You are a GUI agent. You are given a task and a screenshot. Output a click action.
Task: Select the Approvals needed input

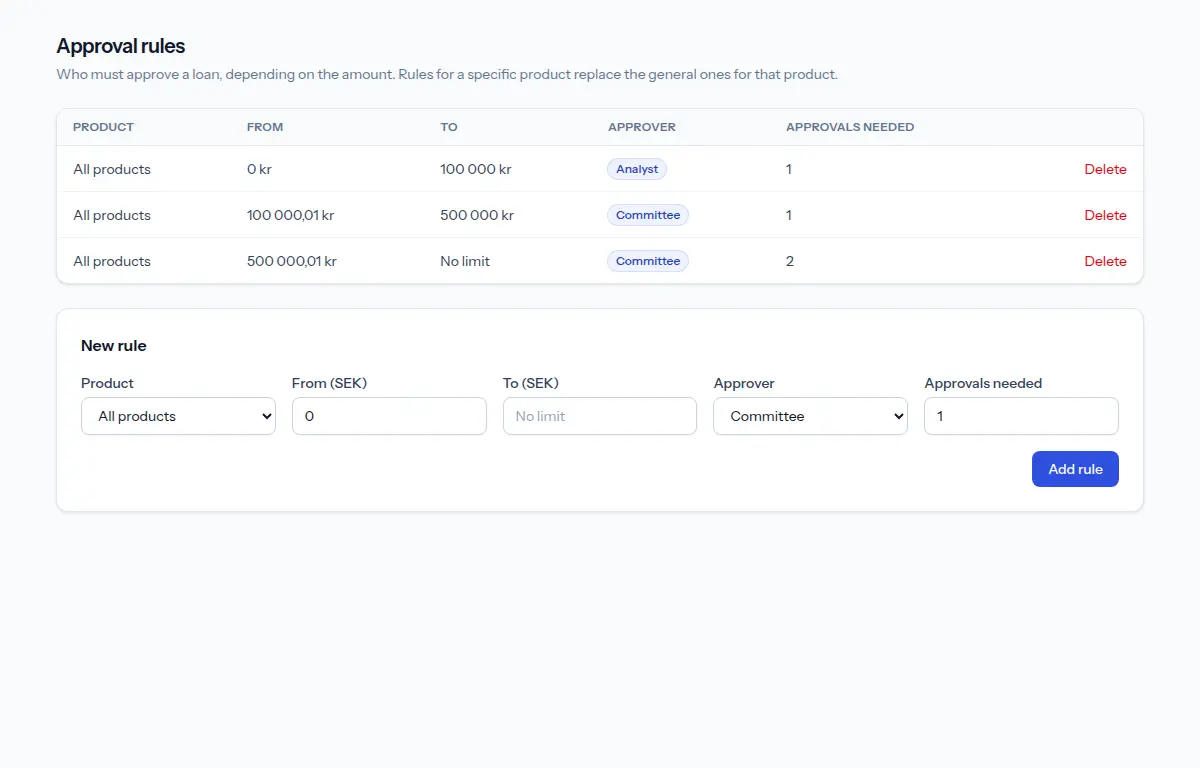click(1021, 416)
